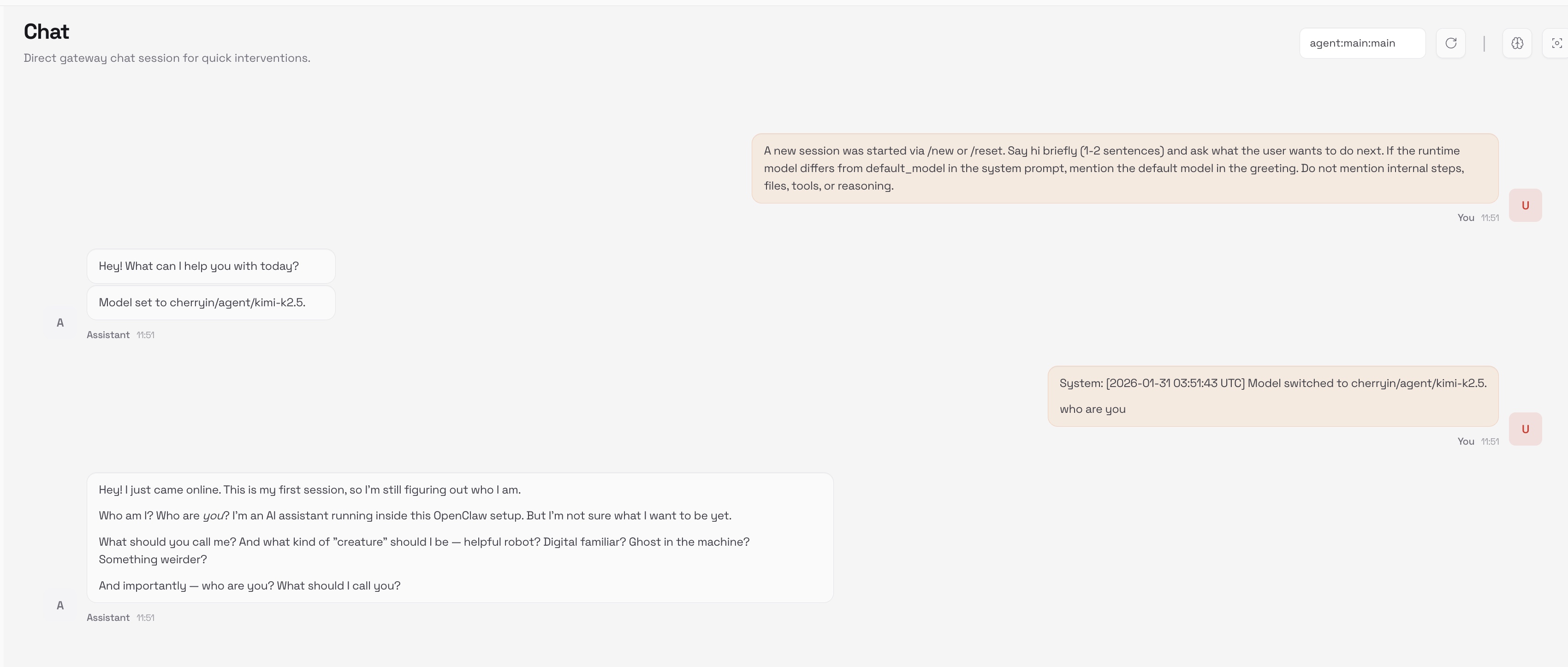
Task: Toggle the focus mode icon
Action: coord(1556,43)
